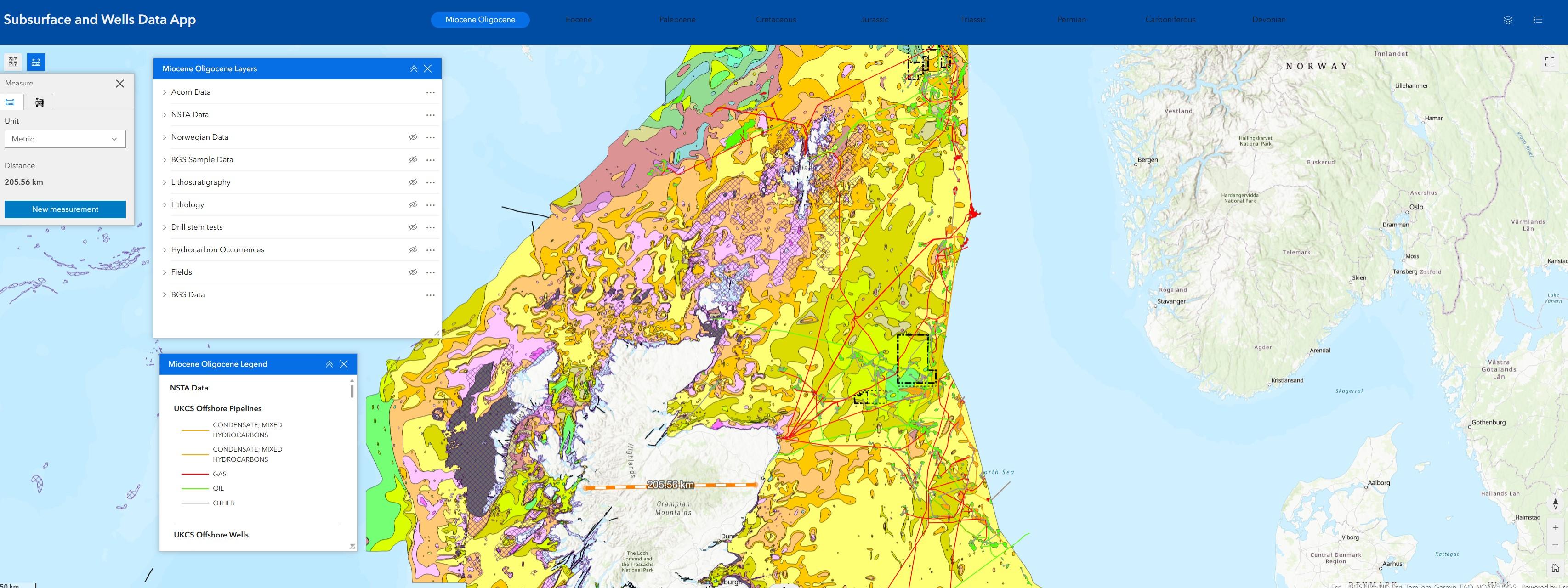Show the Fields layer
The image size is (1568, 588).
point(413,273)
